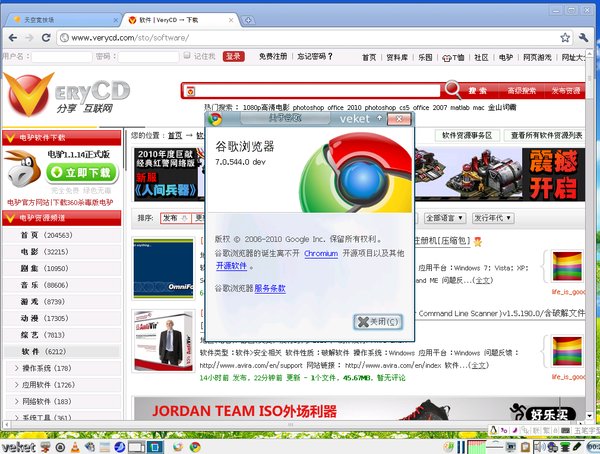600x454 pixels.
Task: Click the VeryCD search input field
Action: tap(314, 91)
